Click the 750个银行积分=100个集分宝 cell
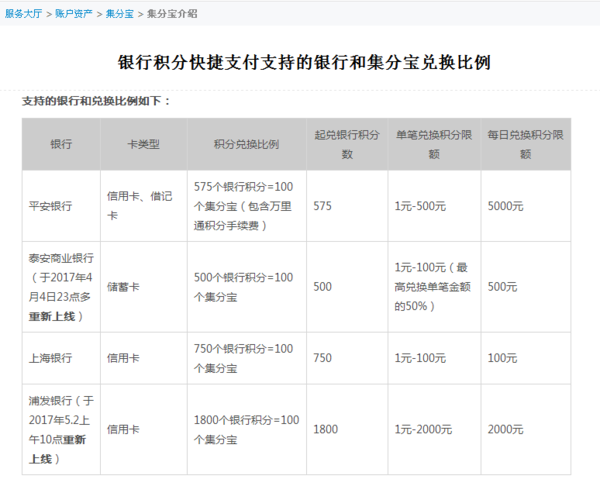The image size is (600, 486). pyautogui.click(x=246, y=358)
